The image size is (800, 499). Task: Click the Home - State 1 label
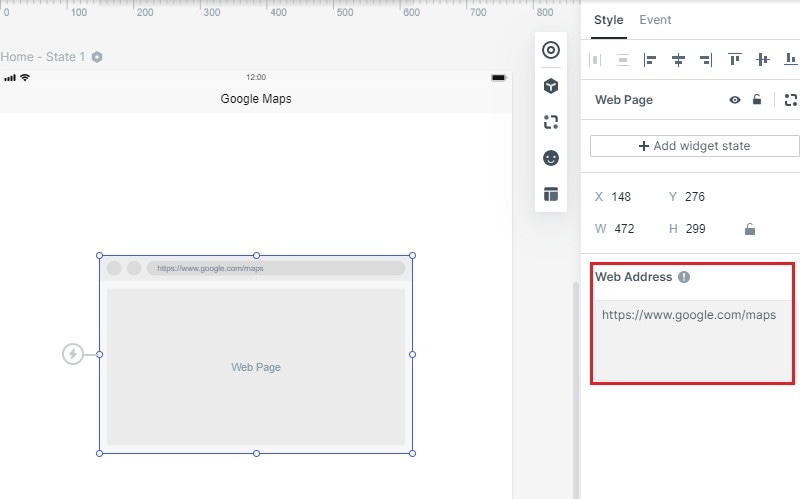[x=43, y=57]
